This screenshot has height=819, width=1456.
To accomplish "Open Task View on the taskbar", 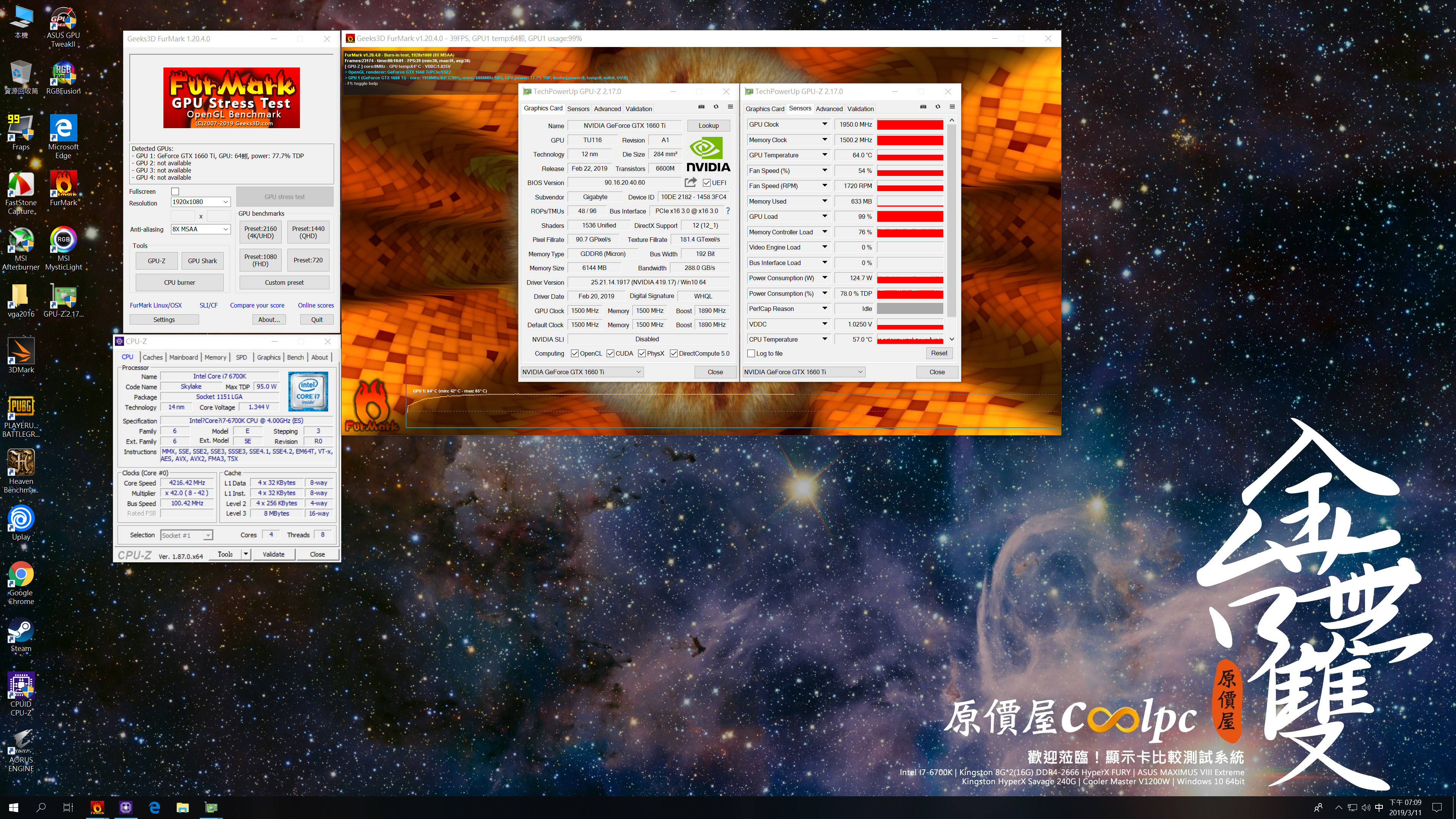I will pyautogui.click(x=68, y=808).
